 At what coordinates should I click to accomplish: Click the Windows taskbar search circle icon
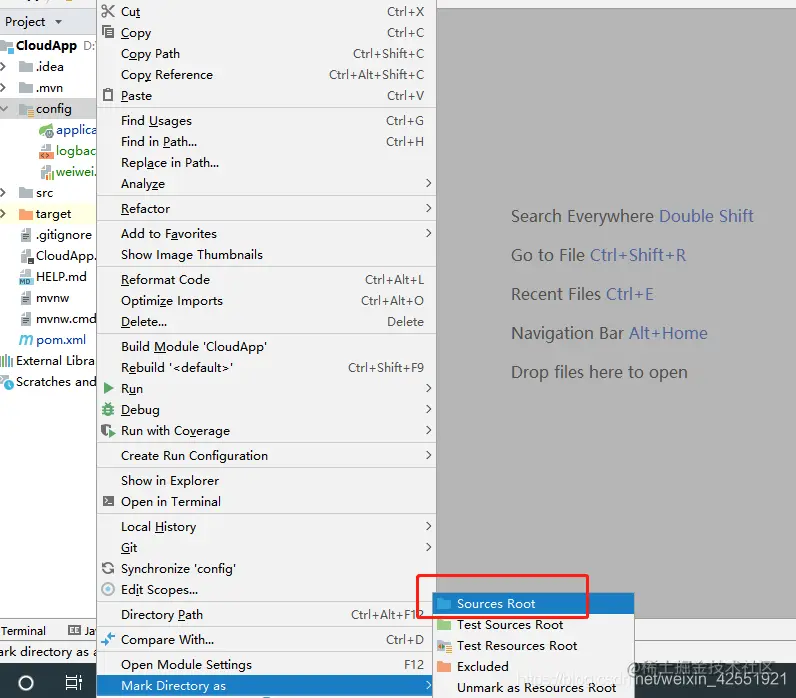(x=26, y=683)
